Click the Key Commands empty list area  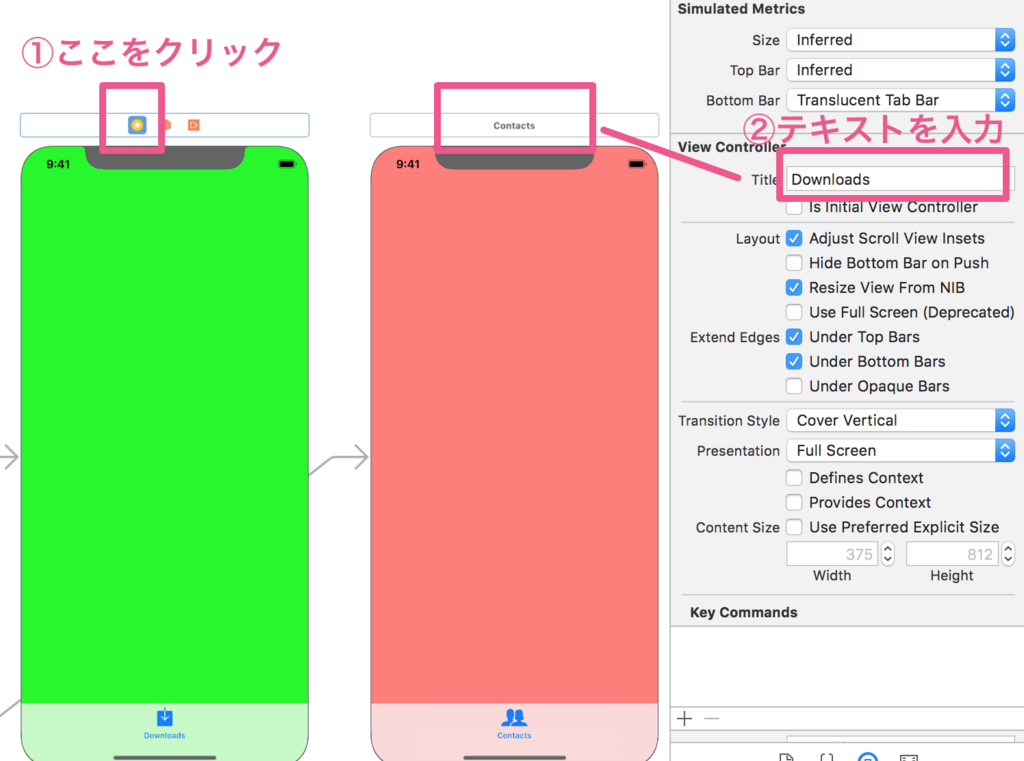point(847,666)
